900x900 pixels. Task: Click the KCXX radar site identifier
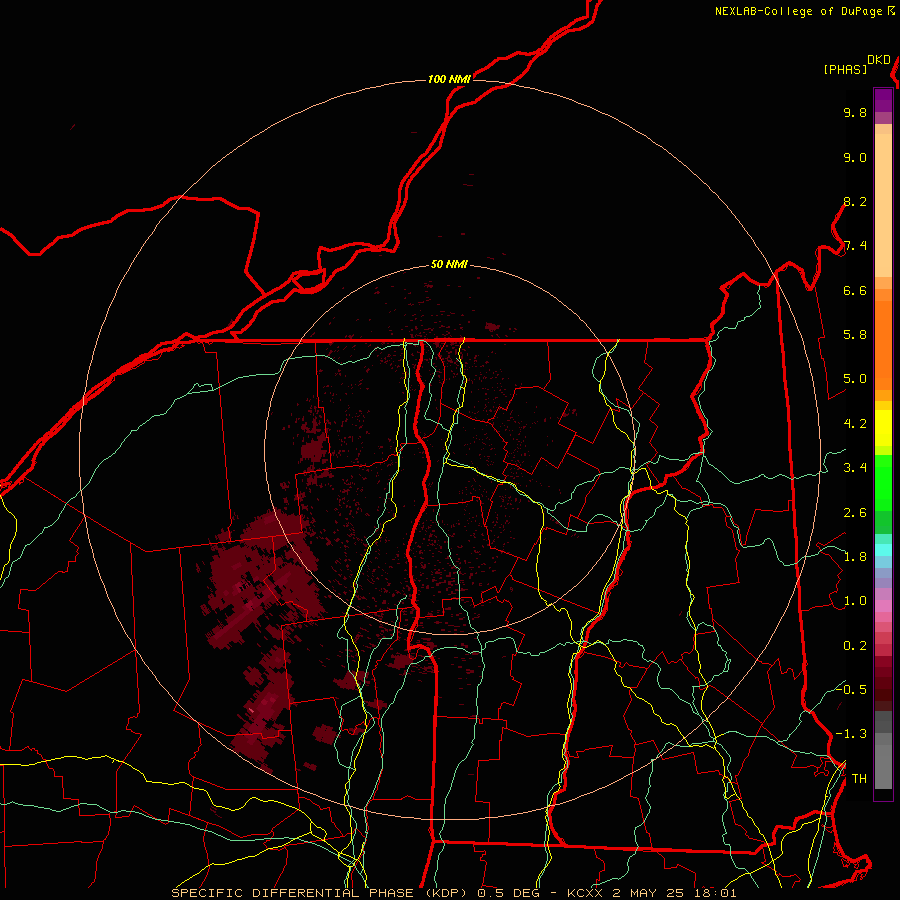585,893
